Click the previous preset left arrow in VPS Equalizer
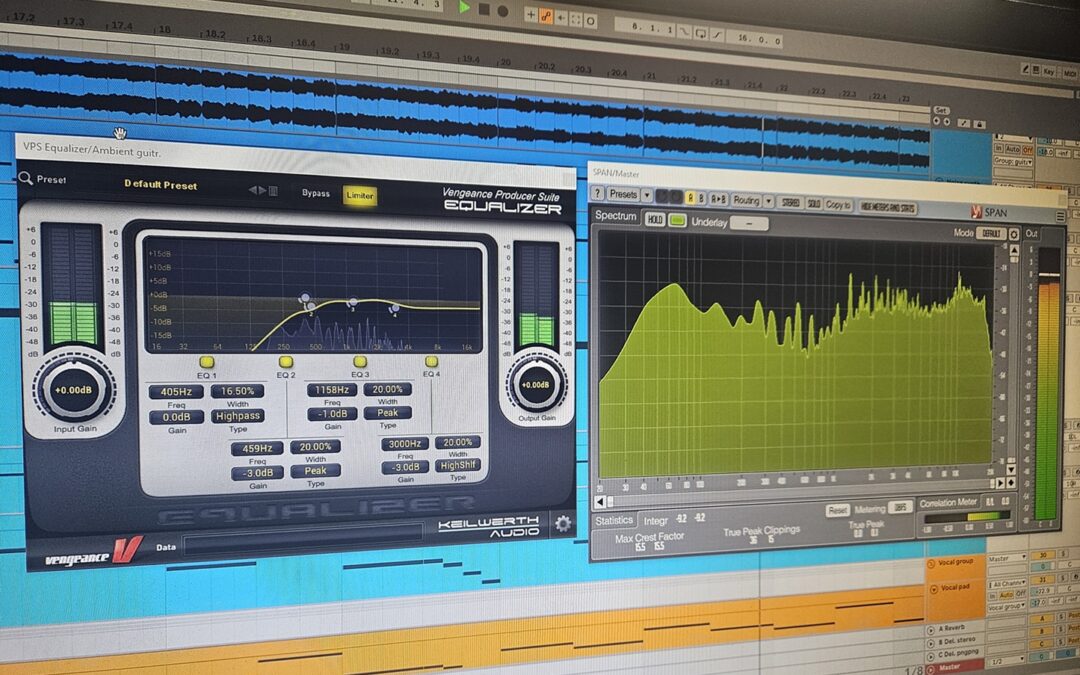Viewport: 1080px width, 675px height. tap(253, 190)
